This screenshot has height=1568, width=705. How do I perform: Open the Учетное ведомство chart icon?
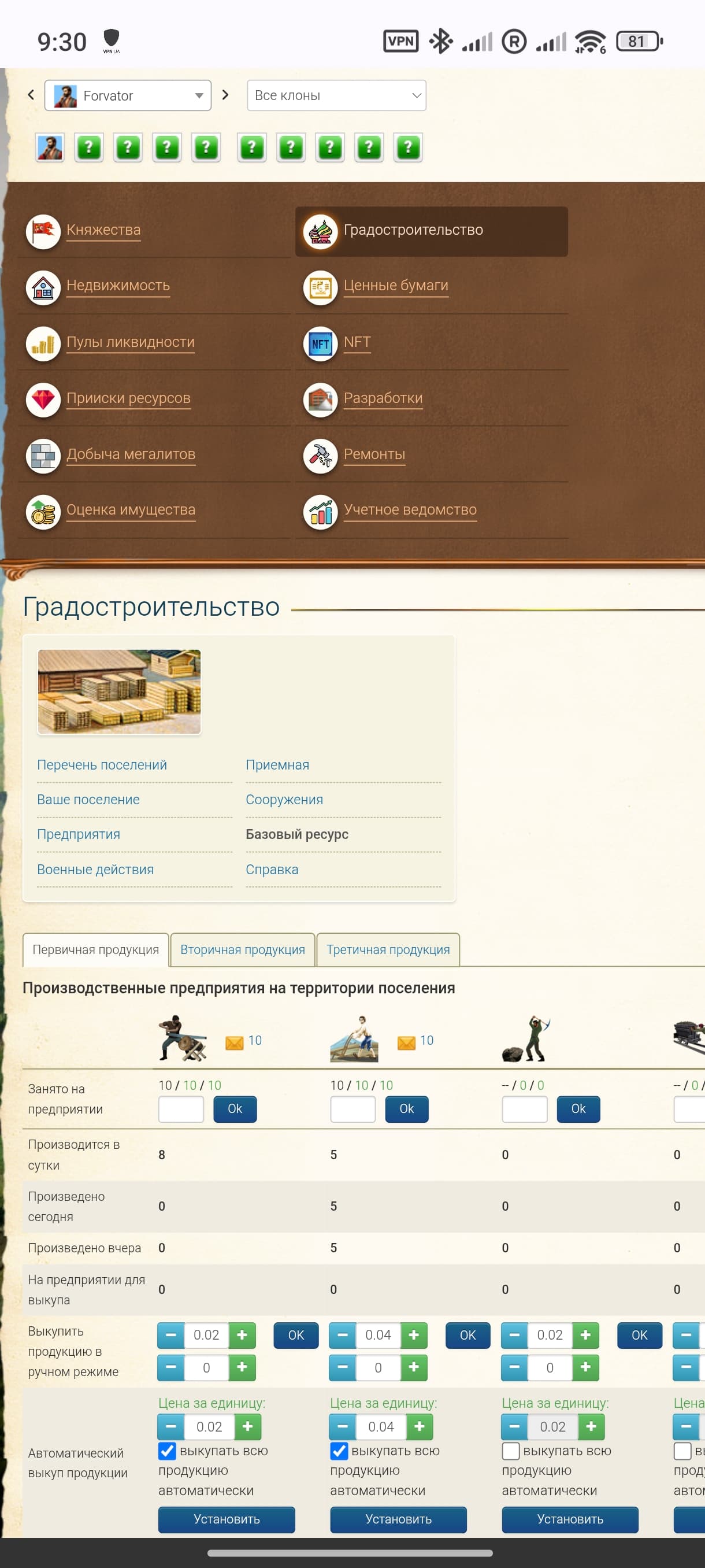[x=320, y=511]
